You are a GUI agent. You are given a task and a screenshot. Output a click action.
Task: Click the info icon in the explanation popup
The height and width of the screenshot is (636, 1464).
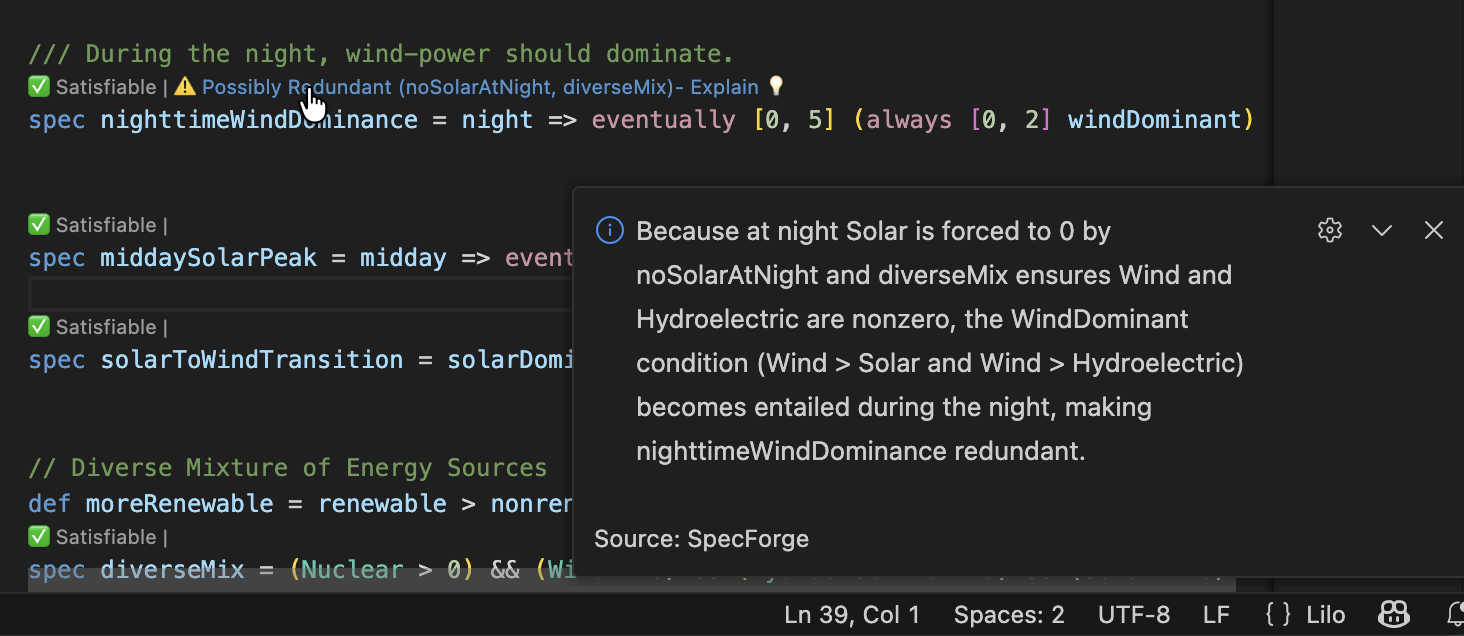[610, 230]
